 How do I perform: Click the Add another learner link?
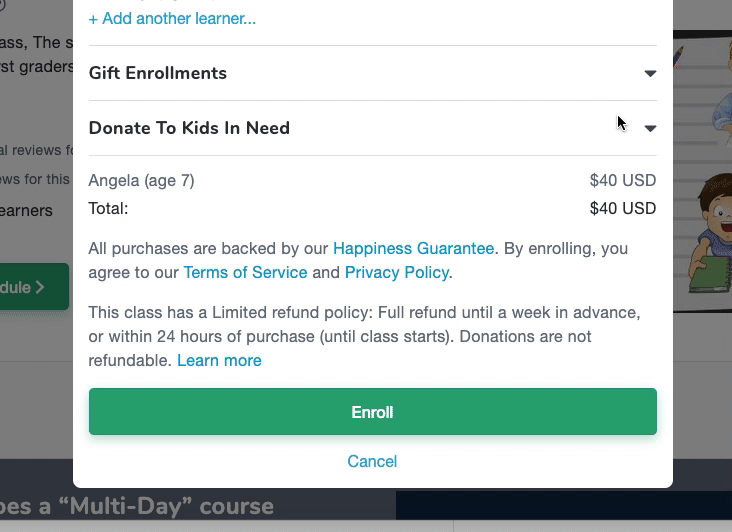pyautogui.click(x=172, y=19)
